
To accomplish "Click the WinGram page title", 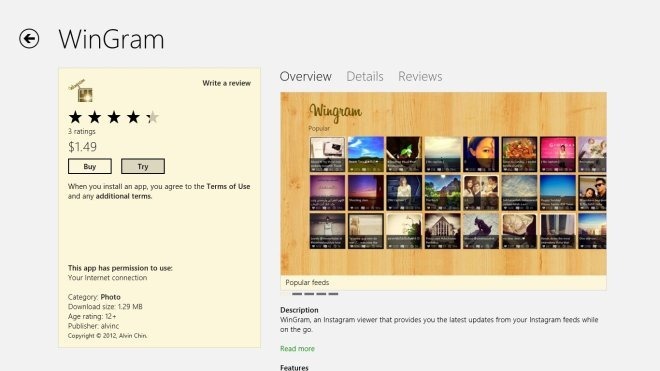I will [112, 39].
